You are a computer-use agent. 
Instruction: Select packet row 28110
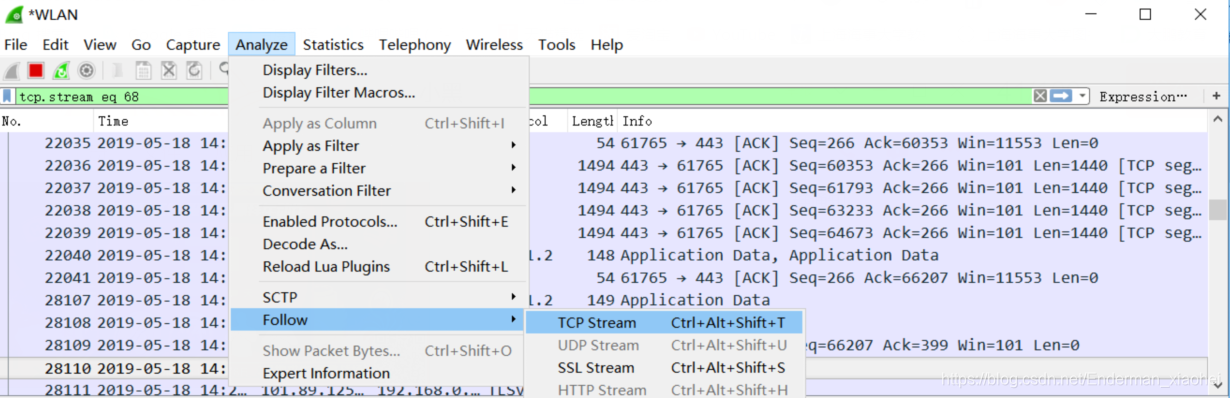[603, 368]
